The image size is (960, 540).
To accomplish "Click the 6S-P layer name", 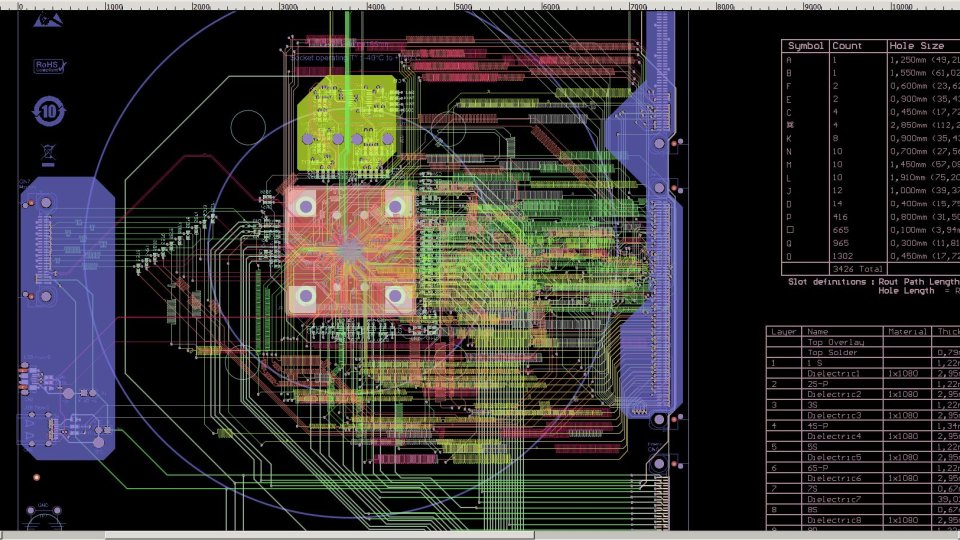I will 818,468.
